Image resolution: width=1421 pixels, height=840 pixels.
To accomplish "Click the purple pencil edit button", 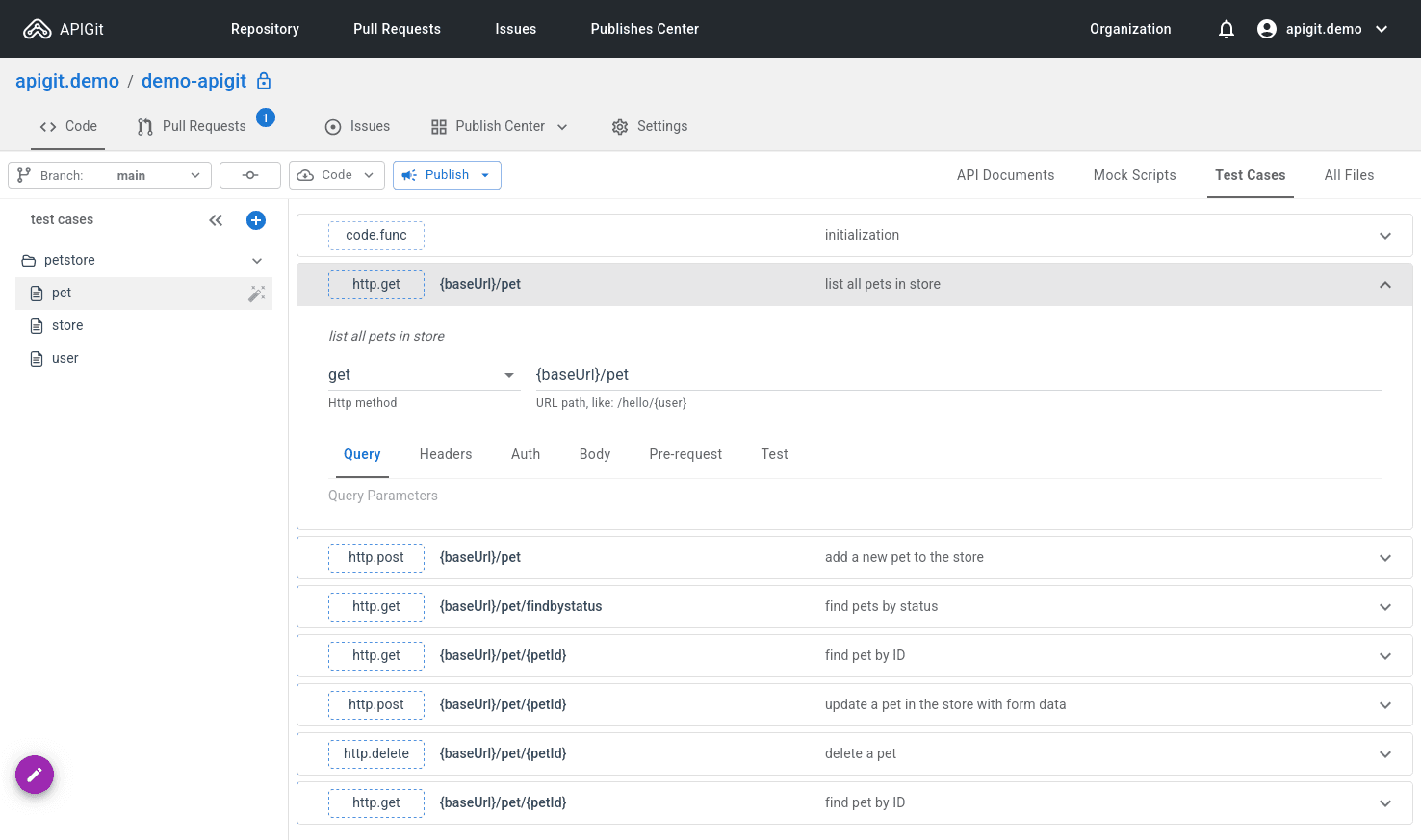I will (x=35, y=775).
